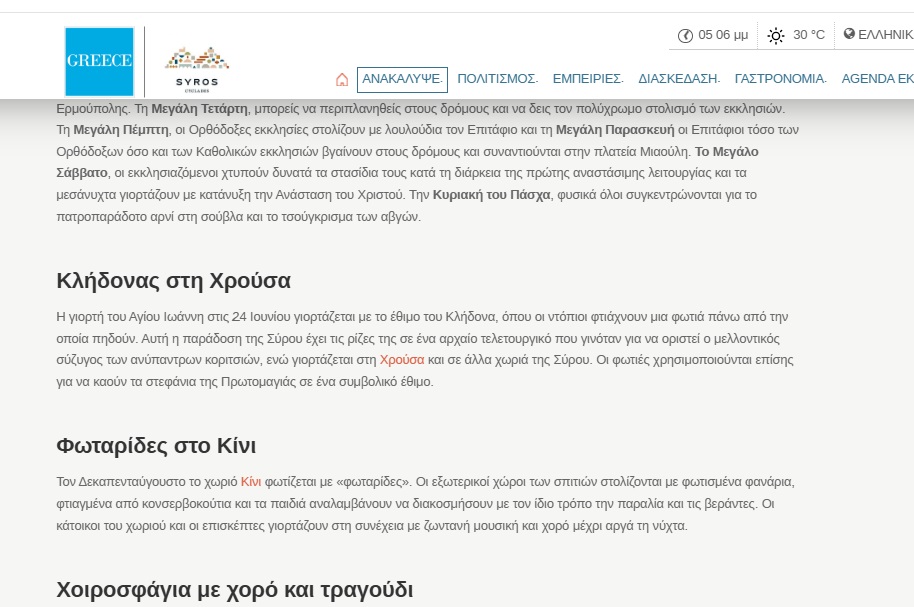Click the heading Χοιροσφάγια με χορό και τραγούδι
The width and height of the screenshot is (914, 607).
pos(235,589)
